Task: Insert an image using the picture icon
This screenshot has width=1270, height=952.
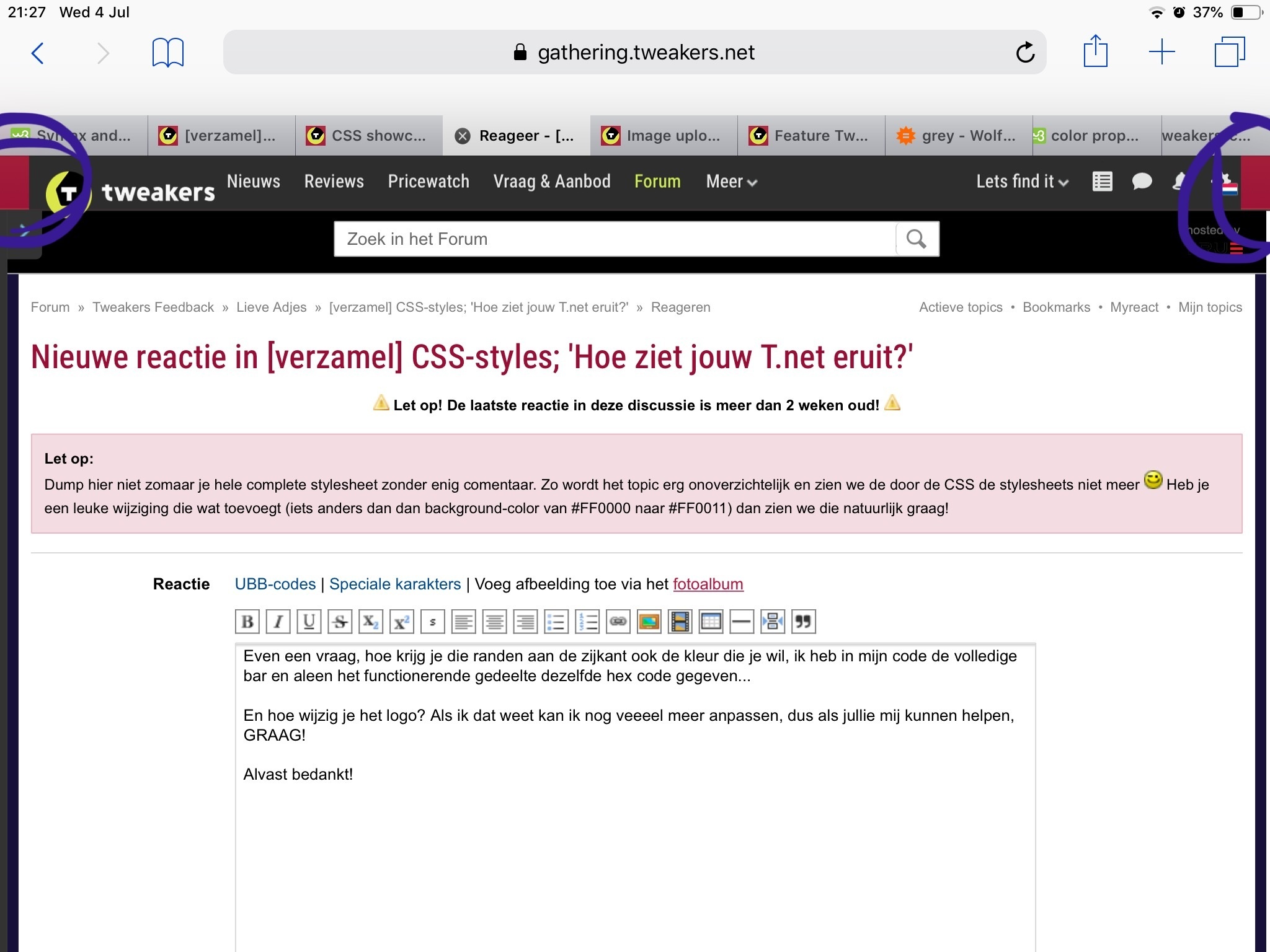Action: point(649,622)
